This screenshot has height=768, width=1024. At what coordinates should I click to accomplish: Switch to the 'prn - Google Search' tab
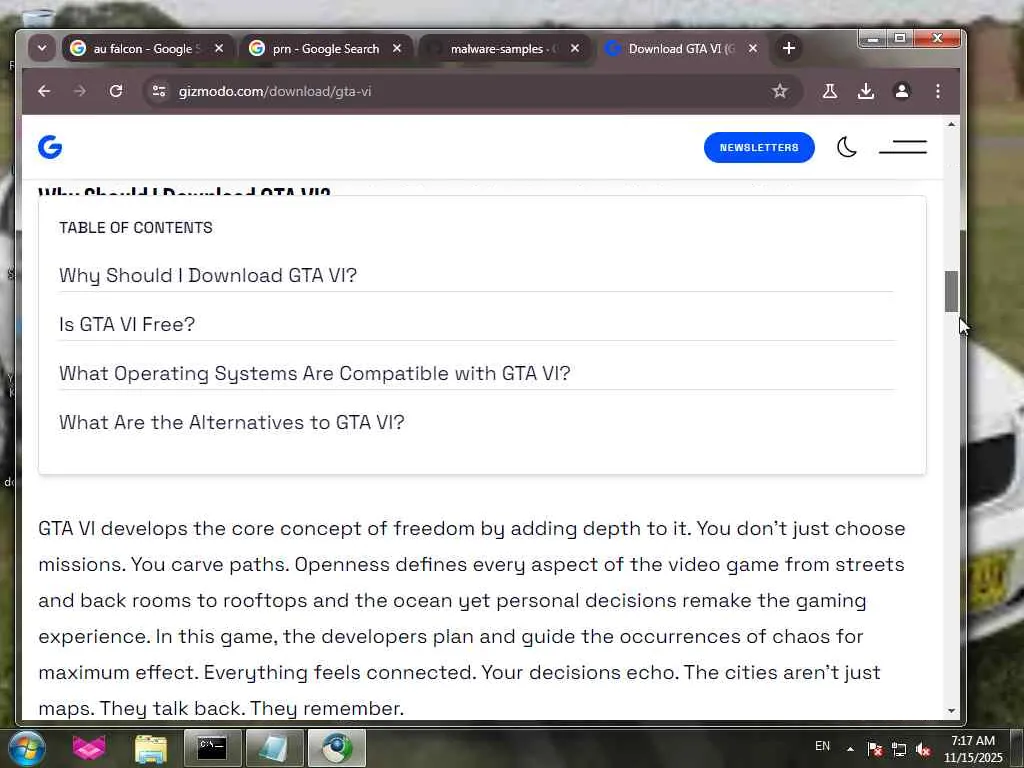(325, 48)
